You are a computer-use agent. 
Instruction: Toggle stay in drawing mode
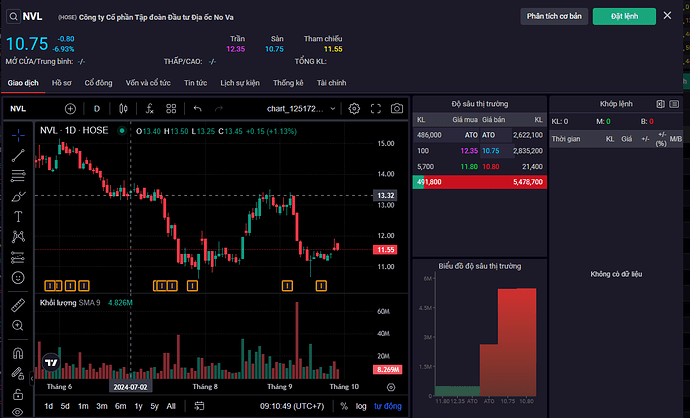click(18, 374)
